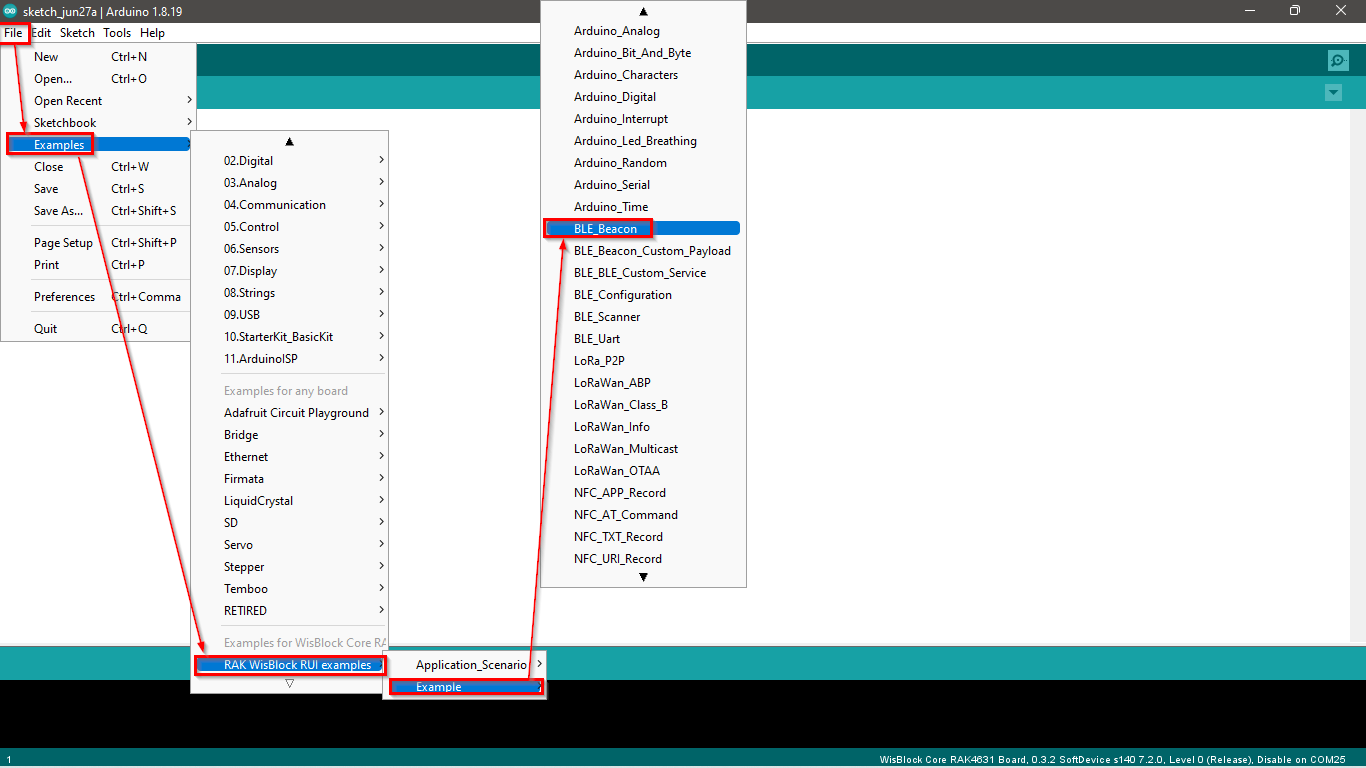The image size is (1366, 768).
Task: Select the Example submenu entry
Action: (x=465, y=687)
